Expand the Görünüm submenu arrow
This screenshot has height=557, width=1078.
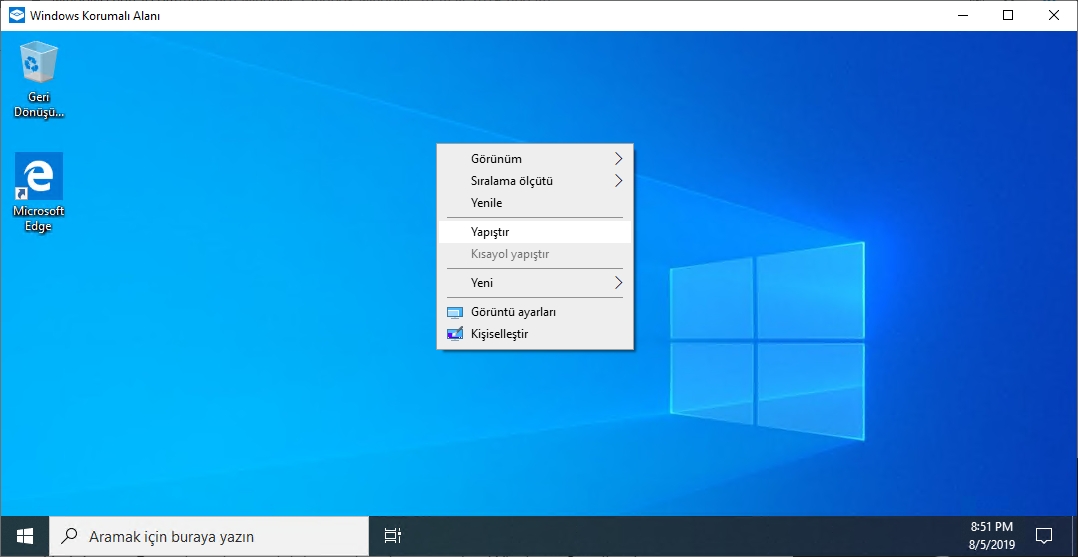(618, 159)
